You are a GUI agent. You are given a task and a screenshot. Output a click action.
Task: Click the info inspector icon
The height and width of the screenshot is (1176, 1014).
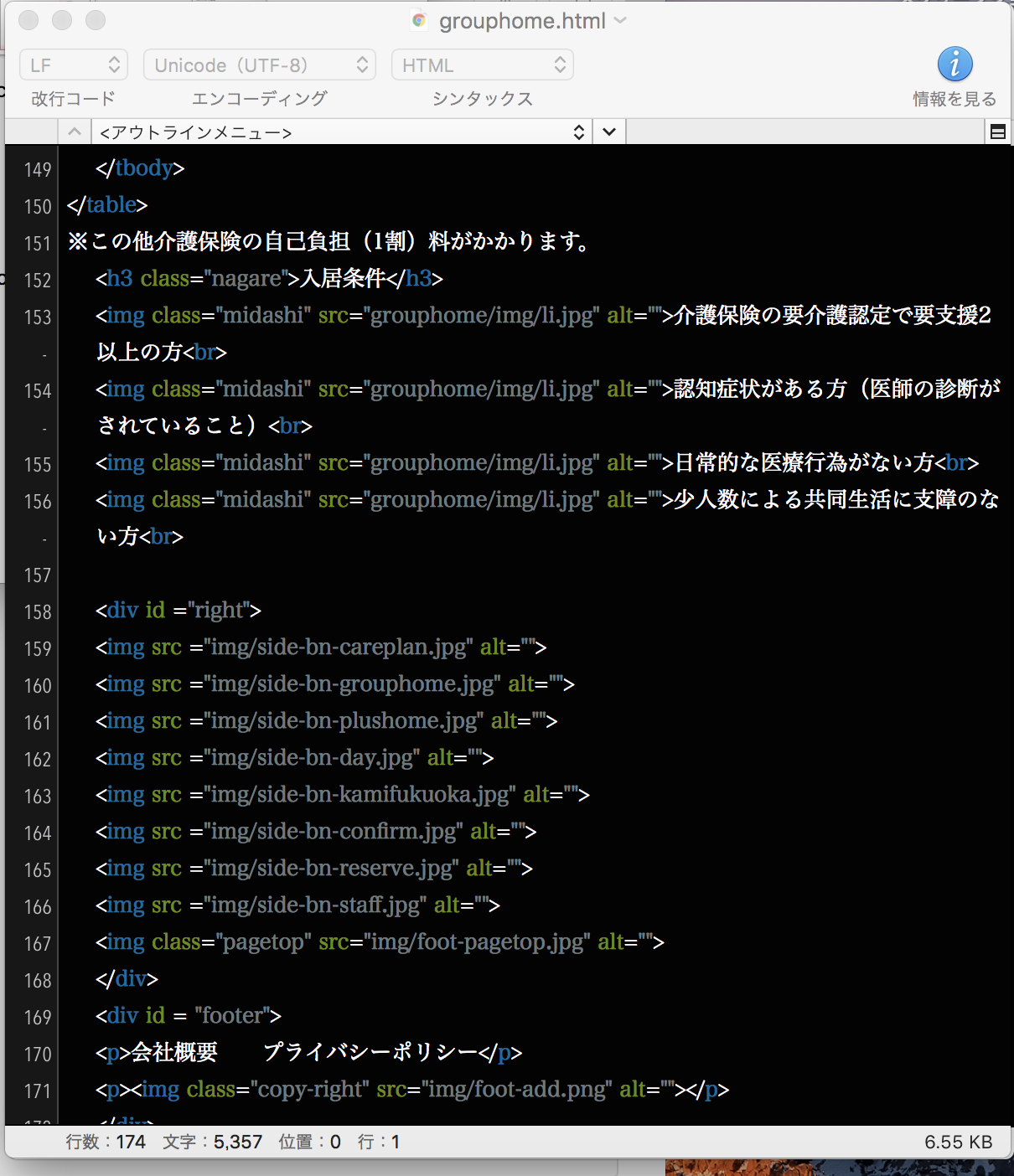pos(955,64)
